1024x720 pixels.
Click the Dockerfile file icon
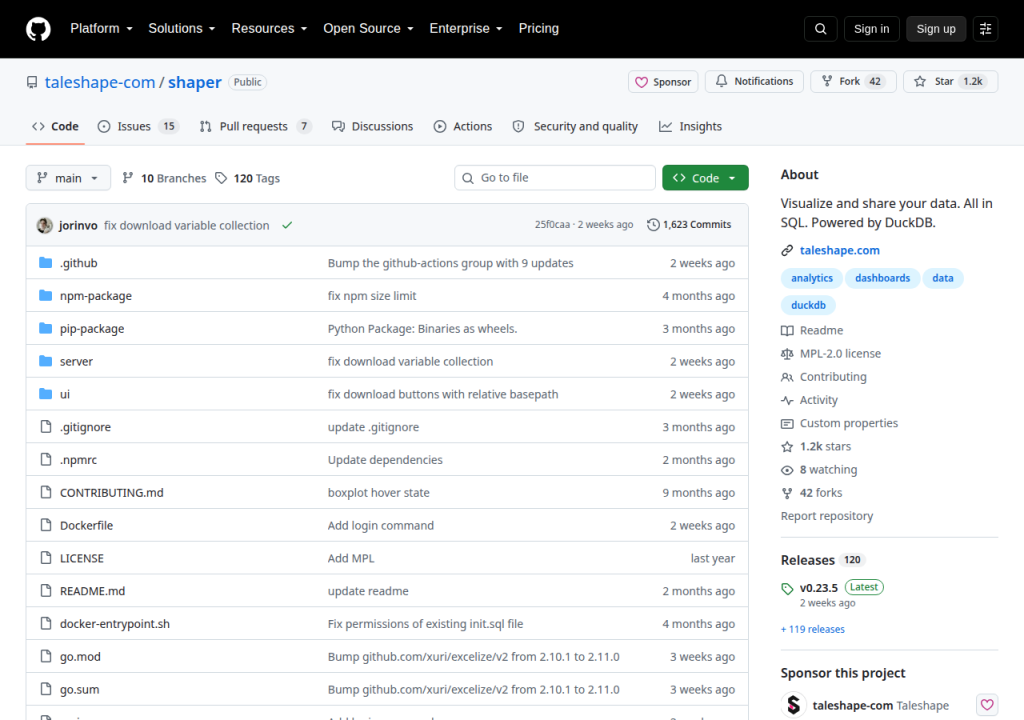[x=46, y=525]
